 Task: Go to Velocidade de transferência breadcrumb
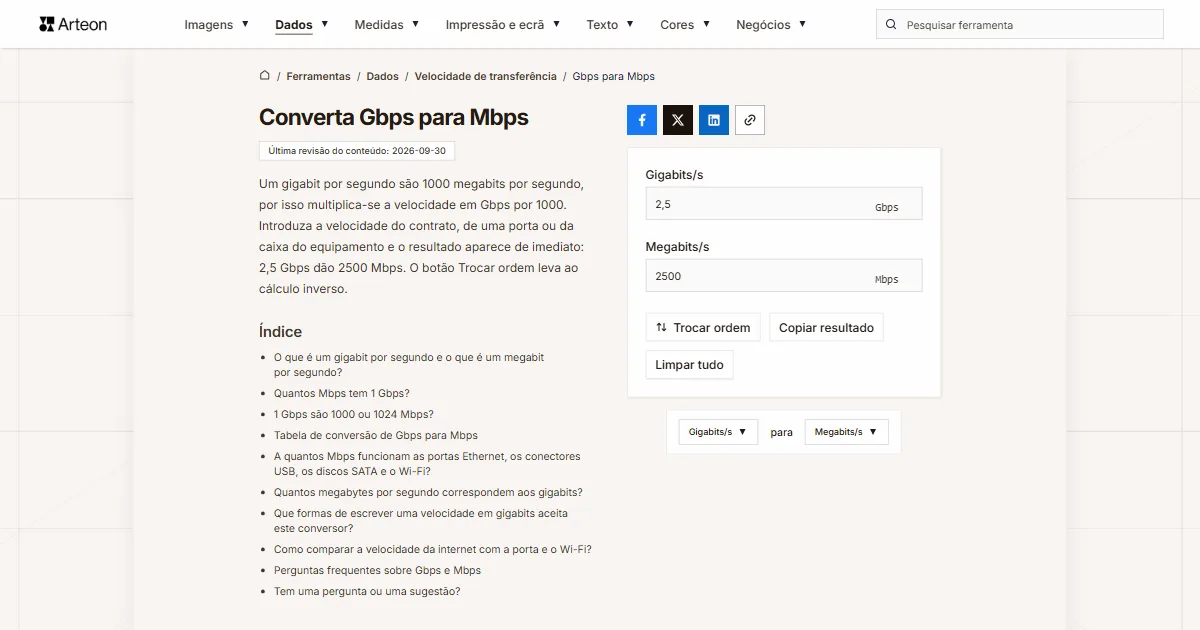(x=486, y=76)
